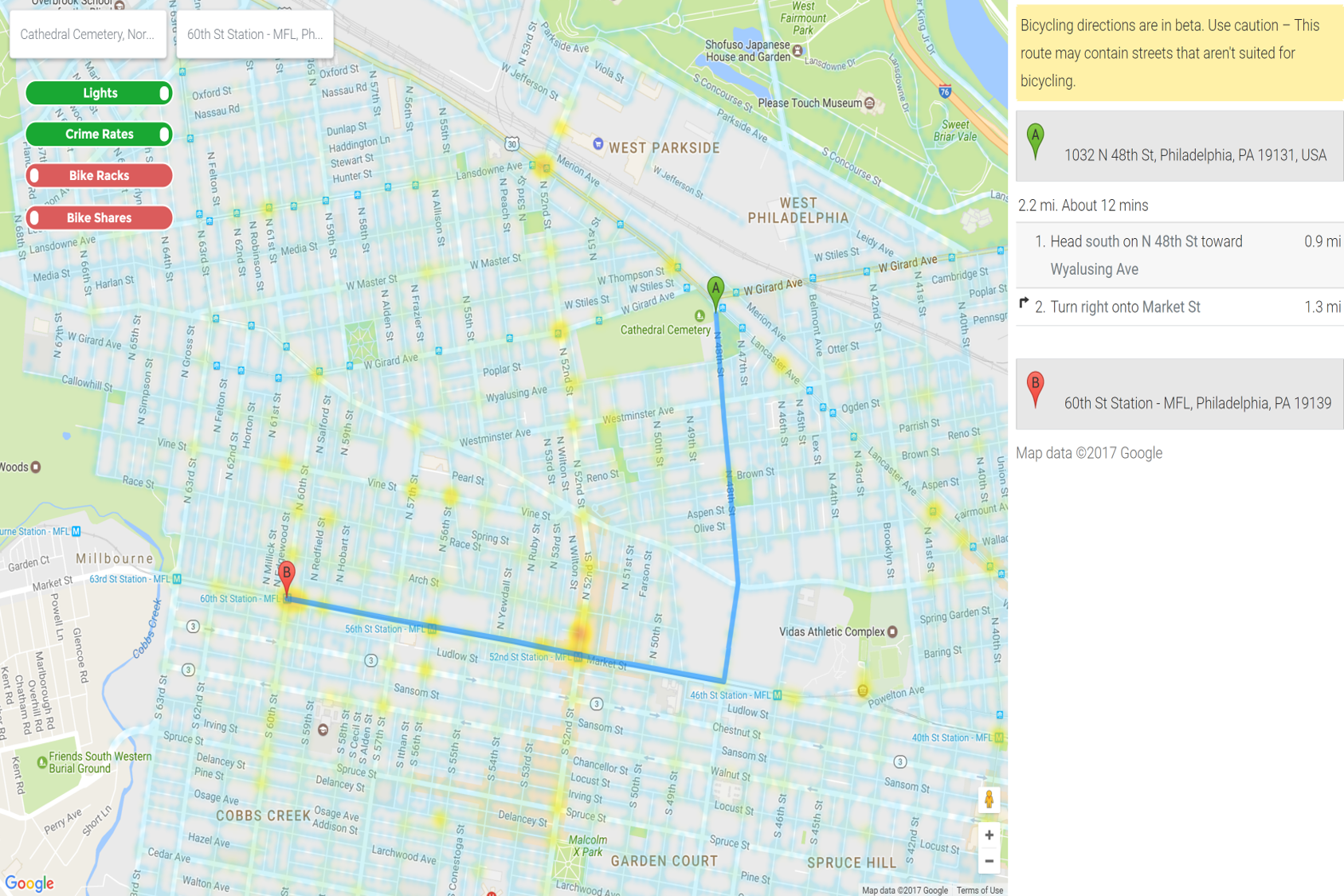Toggle the Lights layer switch

click(99, 93)
